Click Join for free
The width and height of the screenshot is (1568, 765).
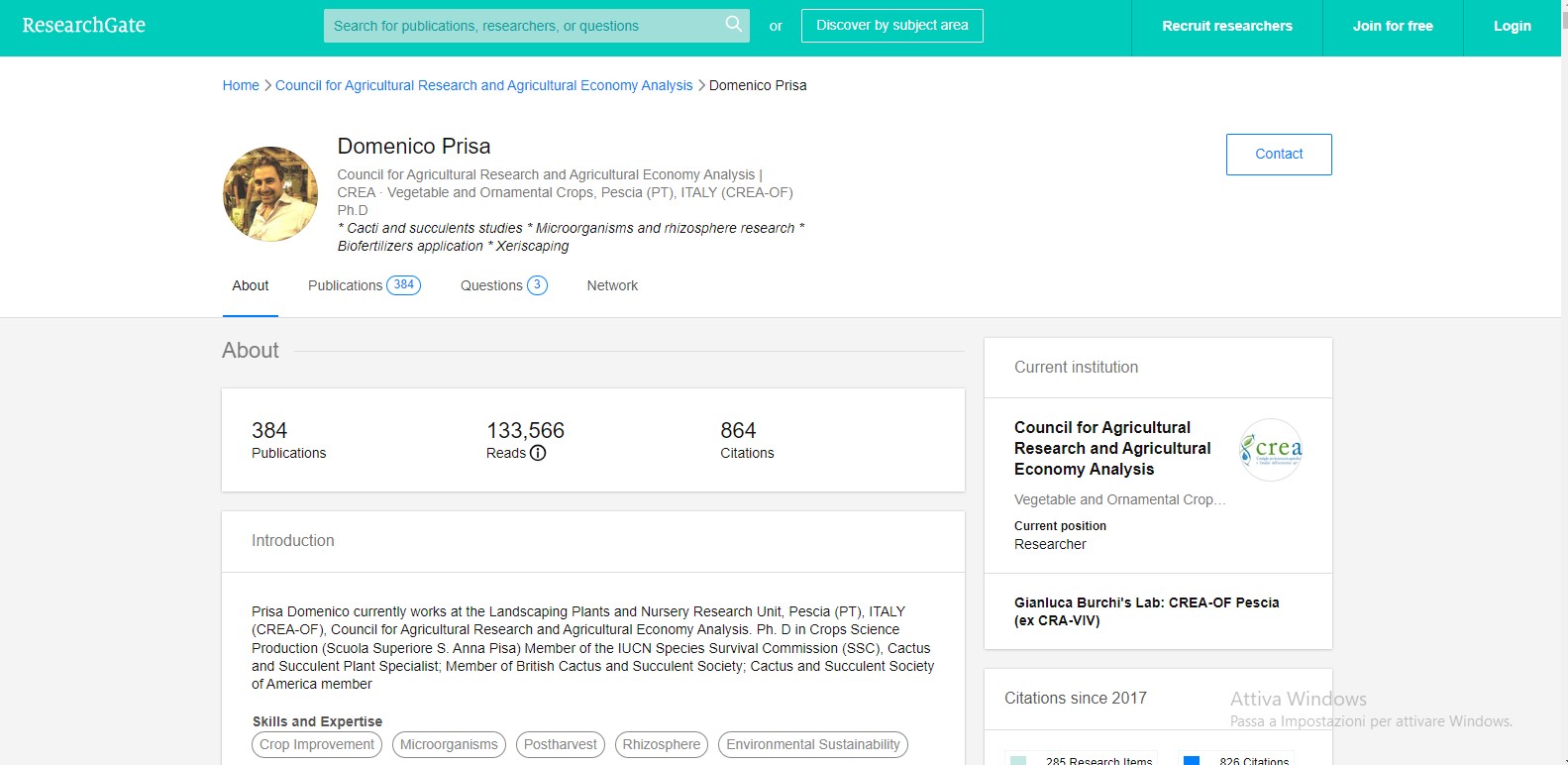click(x=1392, y=27)
